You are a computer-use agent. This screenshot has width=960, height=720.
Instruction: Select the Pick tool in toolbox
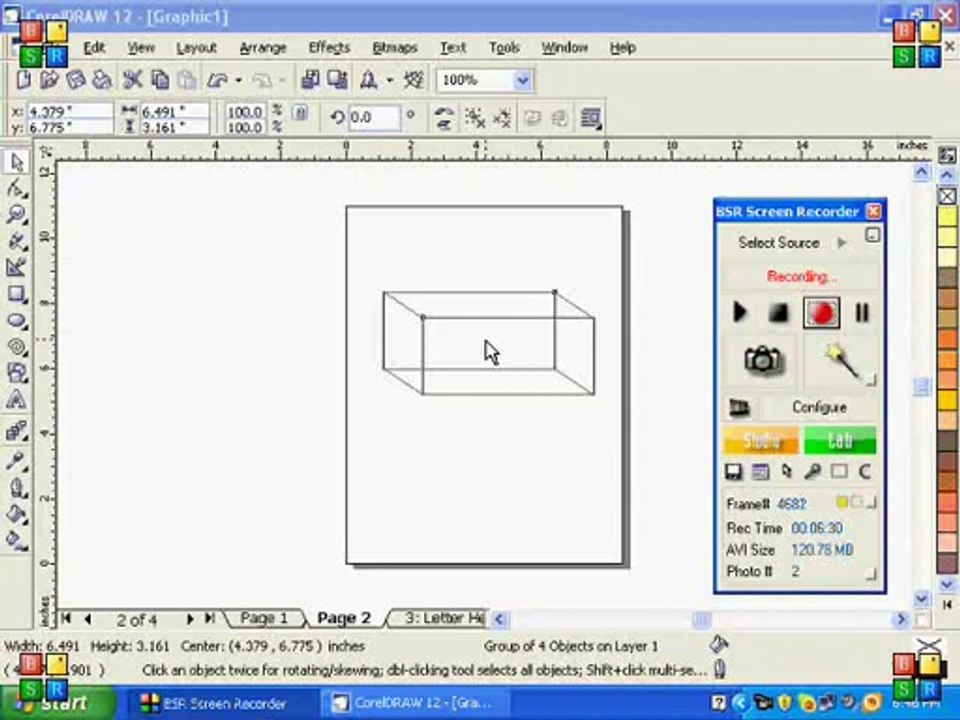pos(17,162)
